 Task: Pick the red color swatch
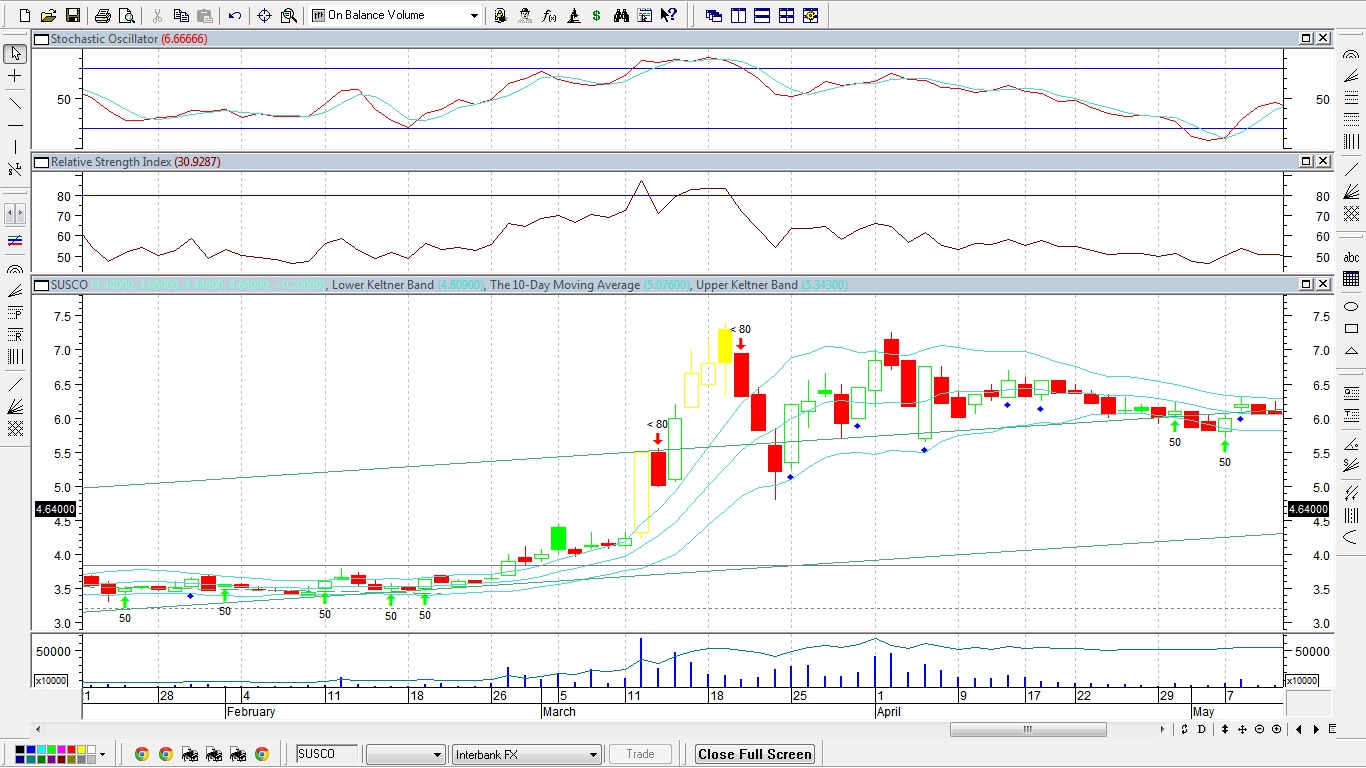71,749
